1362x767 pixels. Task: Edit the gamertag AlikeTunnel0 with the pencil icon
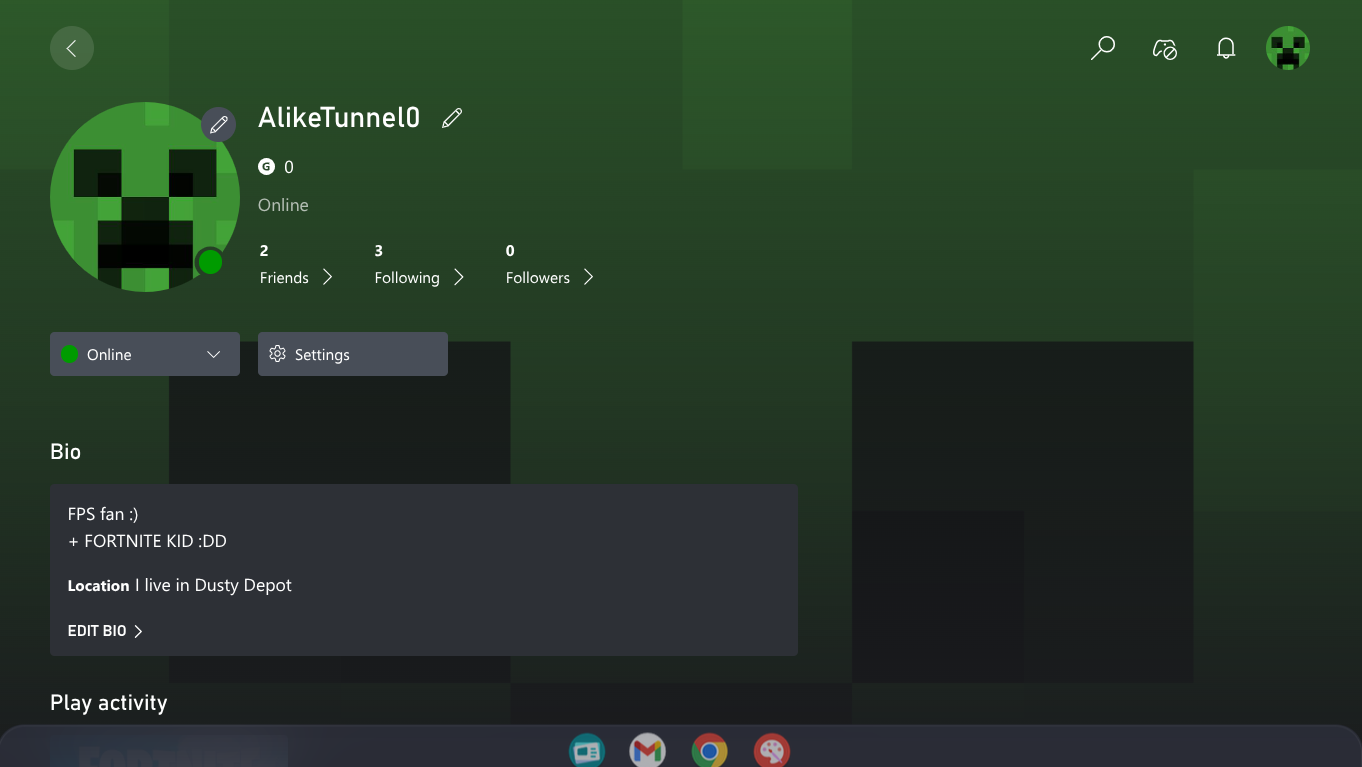(452, 118)
